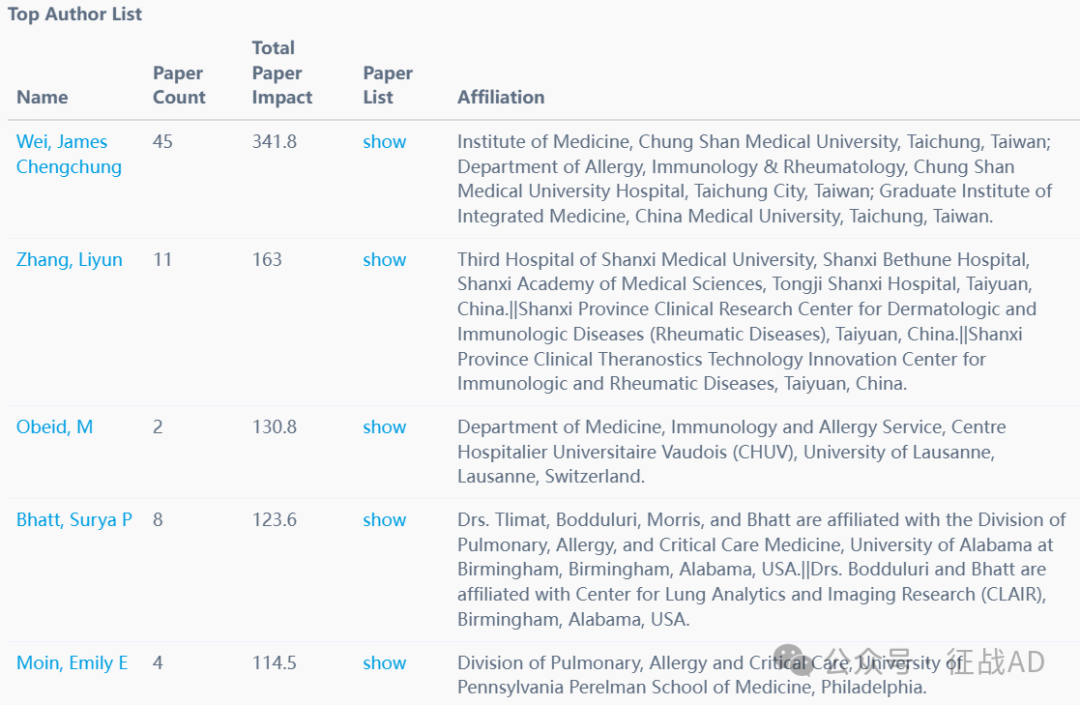Viewport: 1080px width, 705px height.
Task: Expand Obeid, M paper list via show
Action: pos(384,427)
